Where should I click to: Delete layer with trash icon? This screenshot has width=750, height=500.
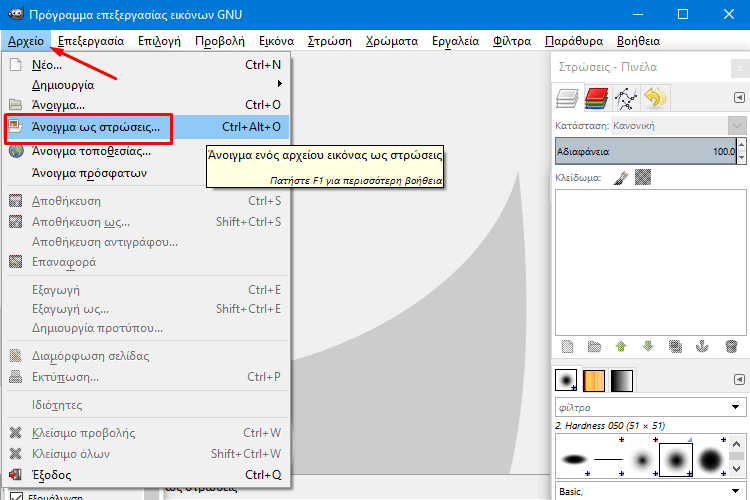[x=731, y=346]
